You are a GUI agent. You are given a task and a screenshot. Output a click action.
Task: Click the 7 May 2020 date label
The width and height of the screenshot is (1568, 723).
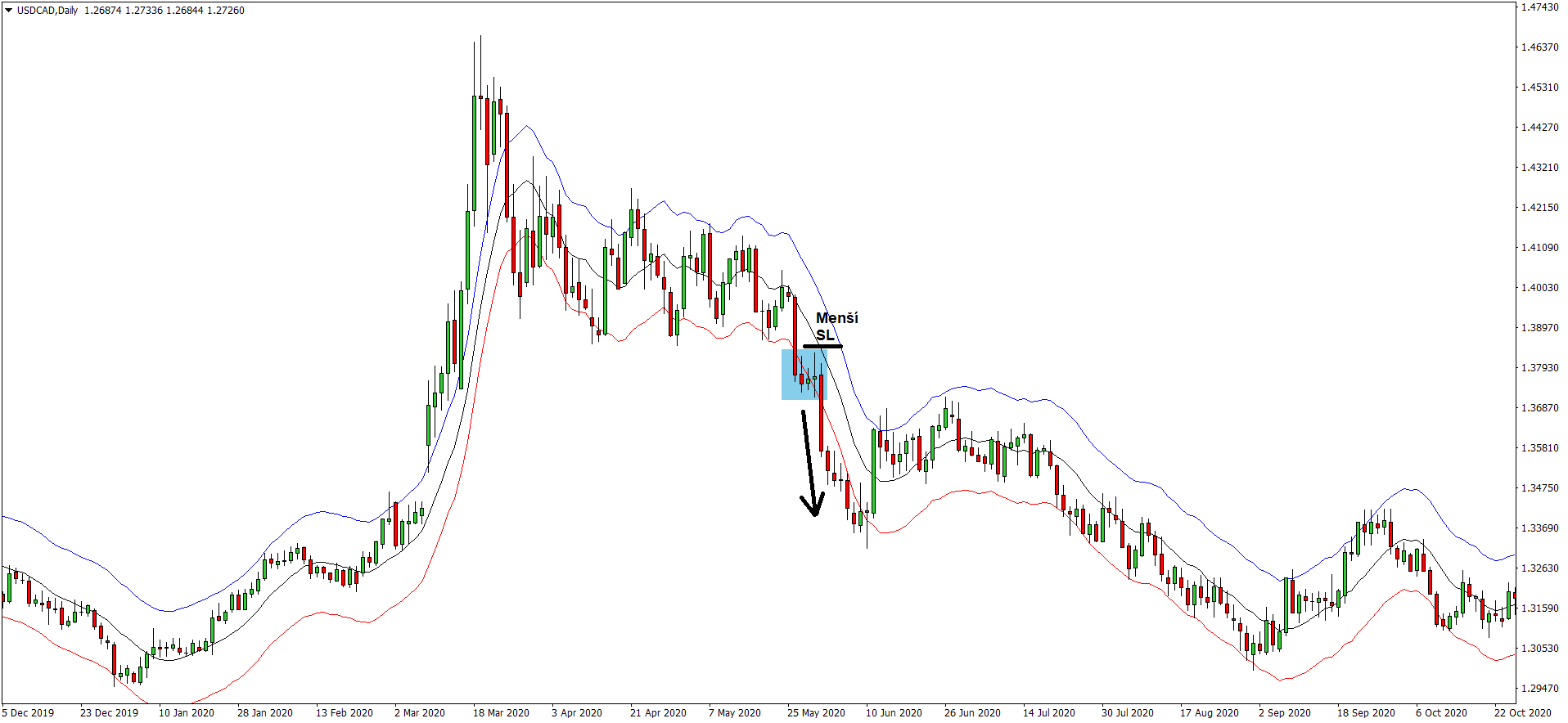pyautogui.click(x=734, y=713)
